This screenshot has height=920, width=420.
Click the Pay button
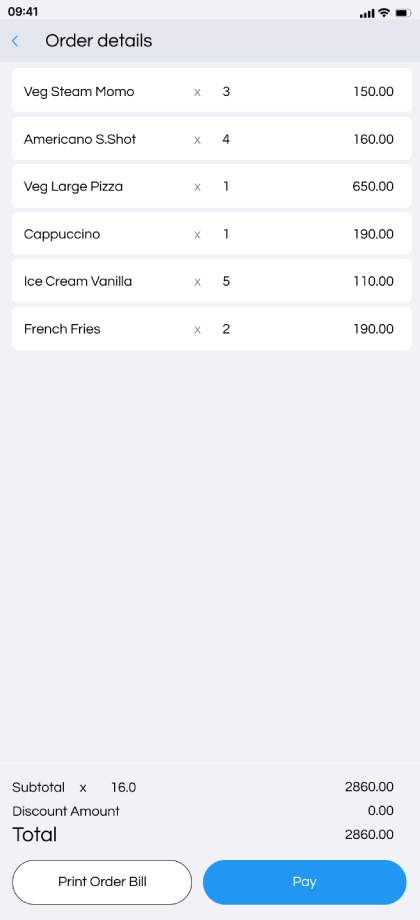point(304,882)
